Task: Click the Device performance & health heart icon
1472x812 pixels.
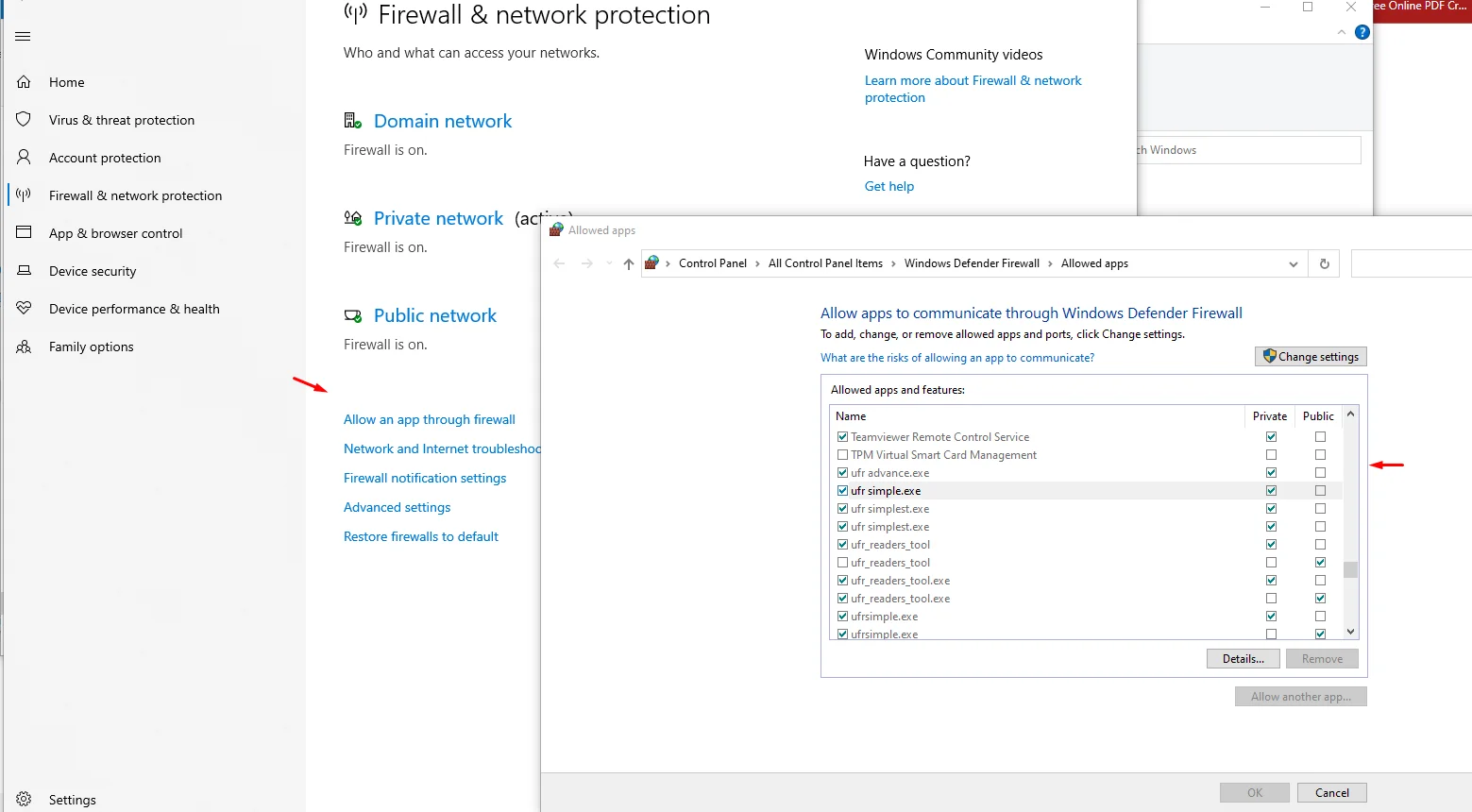Action: pyautogui.click(x=25, y=309)
